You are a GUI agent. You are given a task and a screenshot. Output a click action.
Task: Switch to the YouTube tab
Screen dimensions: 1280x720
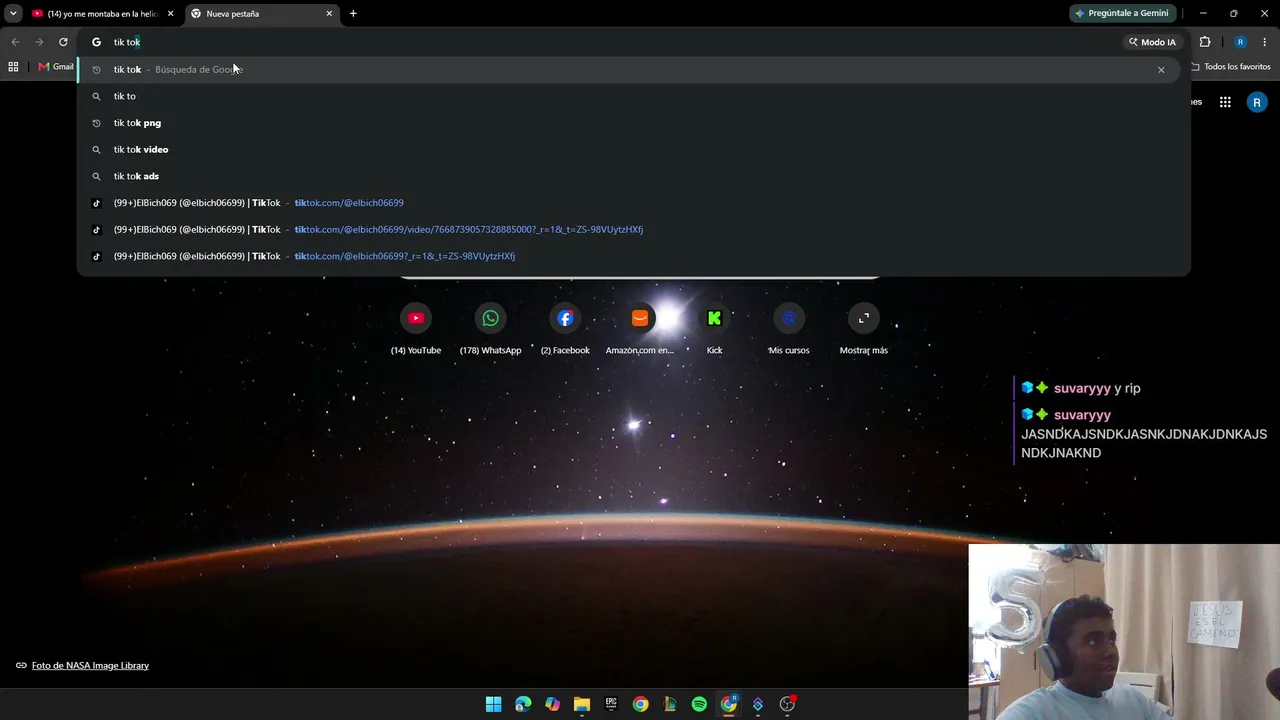pyautogui.click(x=104, y=14)
